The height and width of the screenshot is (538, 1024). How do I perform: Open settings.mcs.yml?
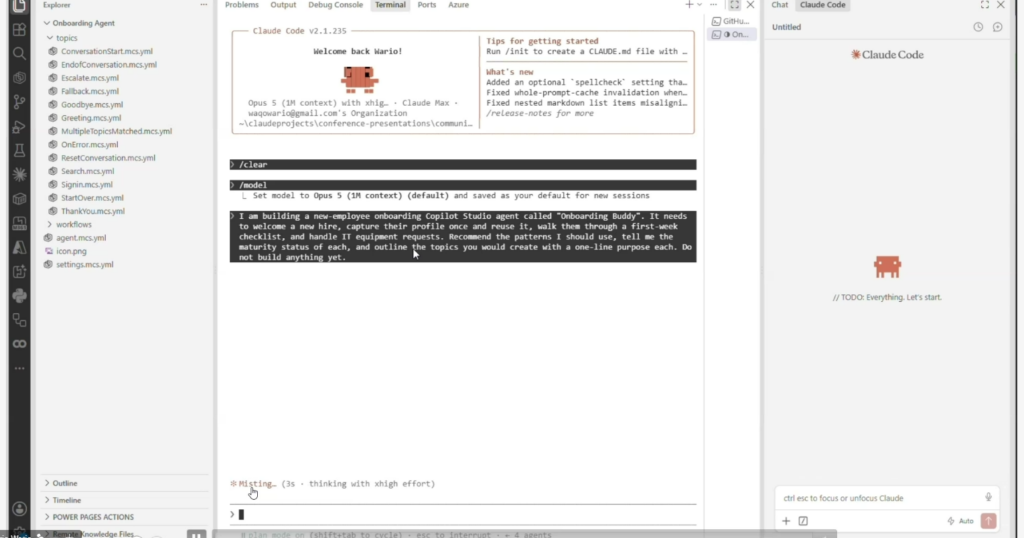[x=84, y=264]
